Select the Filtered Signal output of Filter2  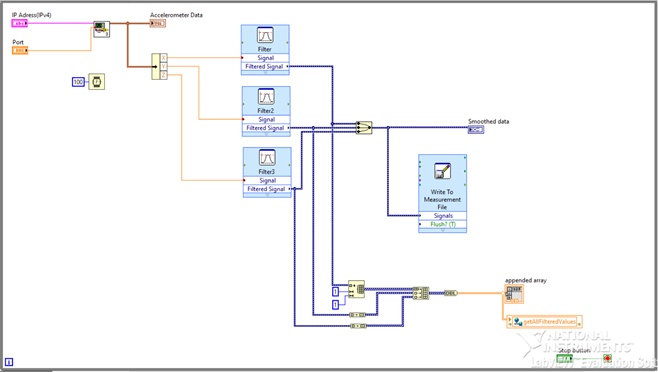[266, 128]
